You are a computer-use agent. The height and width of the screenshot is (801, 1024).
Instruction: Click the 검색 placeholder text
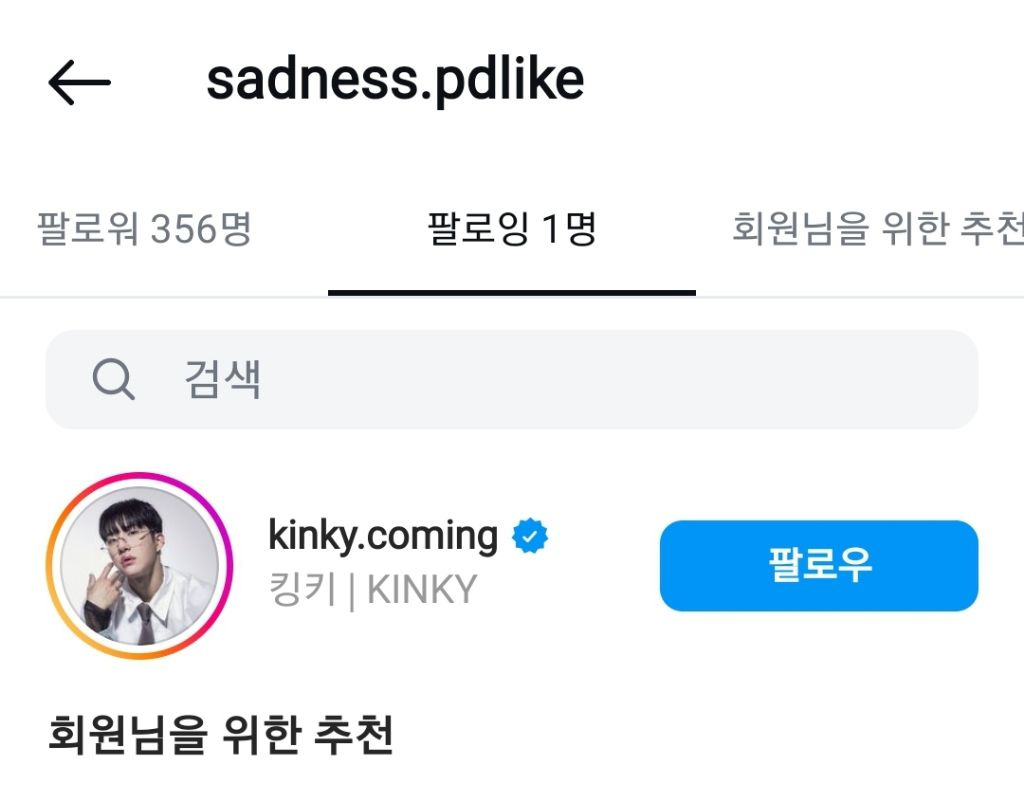[x=222, y=380]
